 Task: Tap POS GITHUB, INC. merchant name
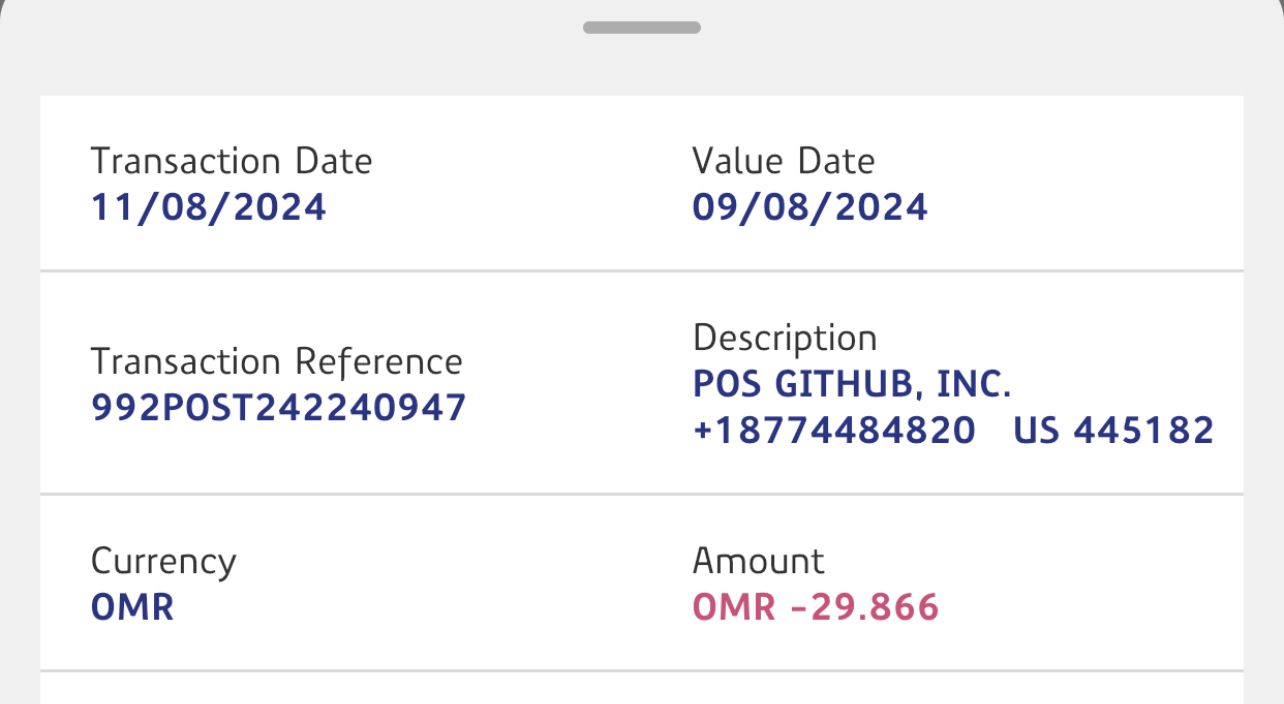[x=852, y=385]
